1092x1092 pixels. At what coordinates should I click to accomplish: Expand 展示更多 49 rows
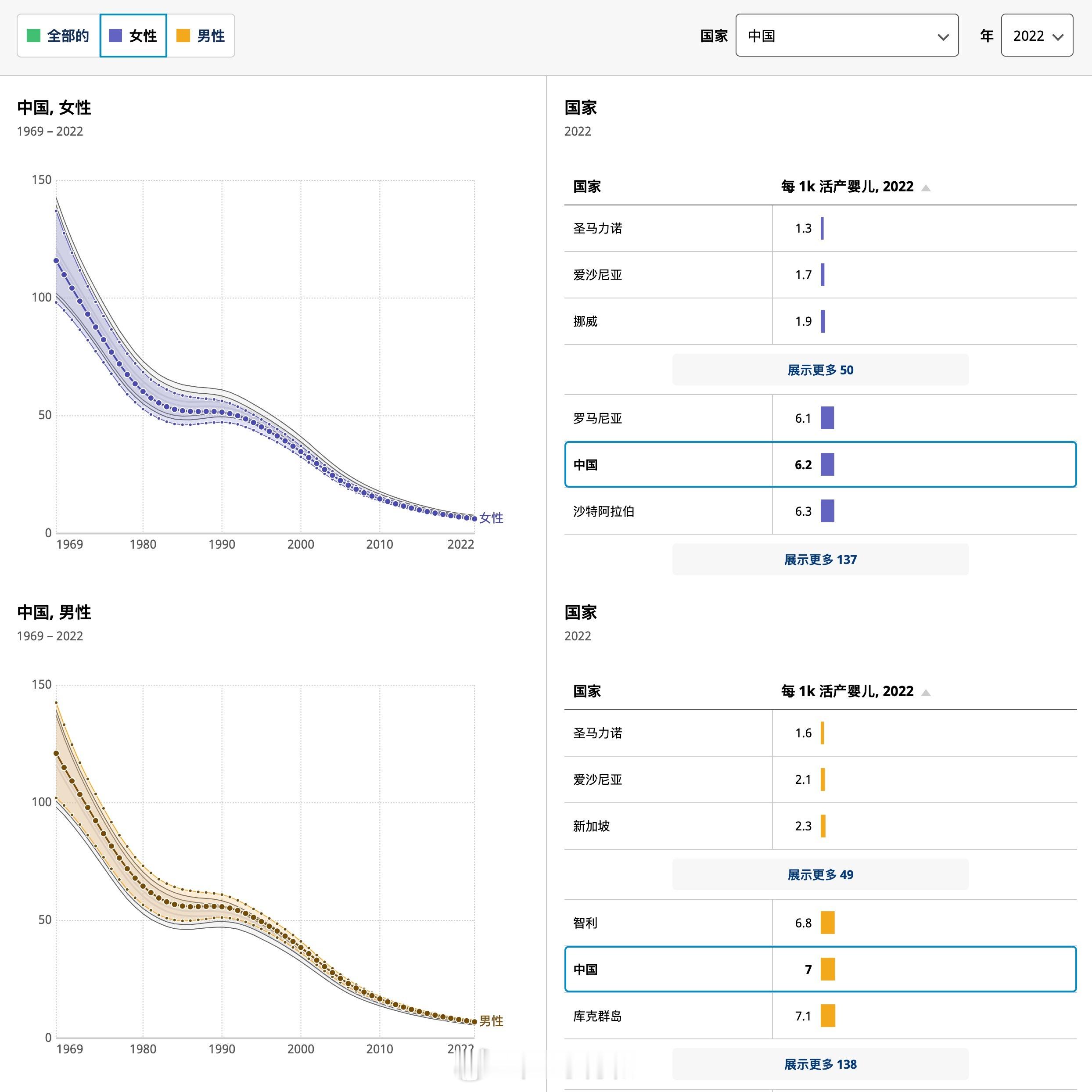(x=819, y=874)
